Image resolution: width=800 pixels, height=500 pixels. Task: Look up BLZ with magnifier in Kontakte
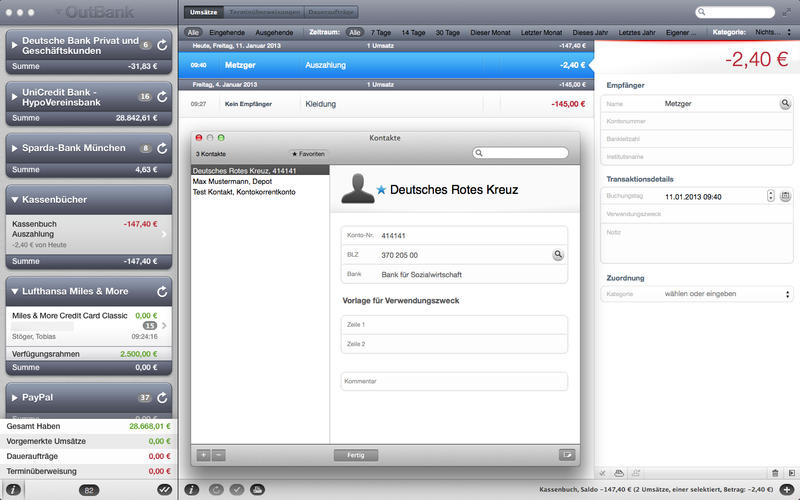click(558, 255)
